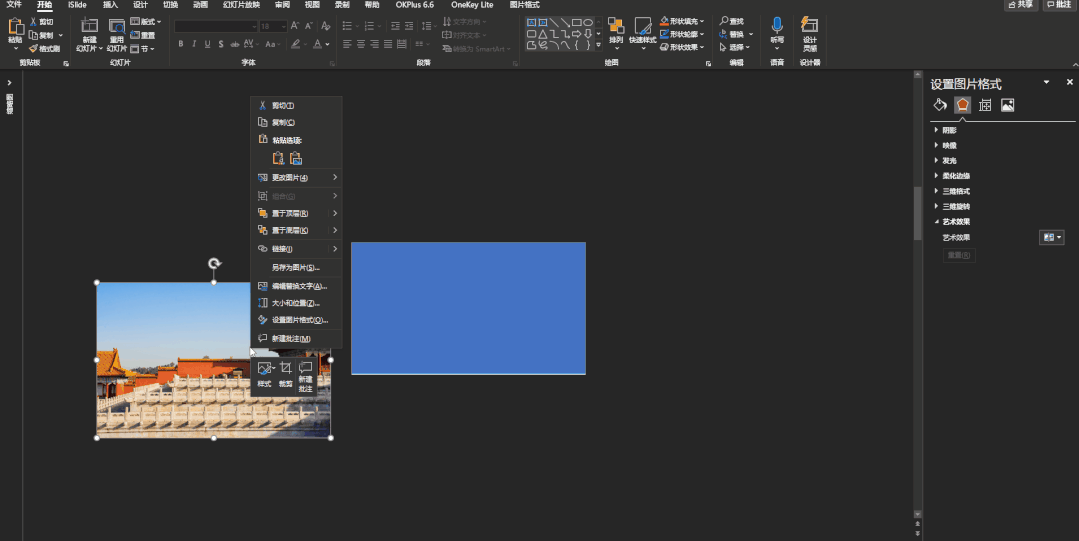Select the Picture tab in format pane
Screen dimensions: 1079x541
(1007, 105)
